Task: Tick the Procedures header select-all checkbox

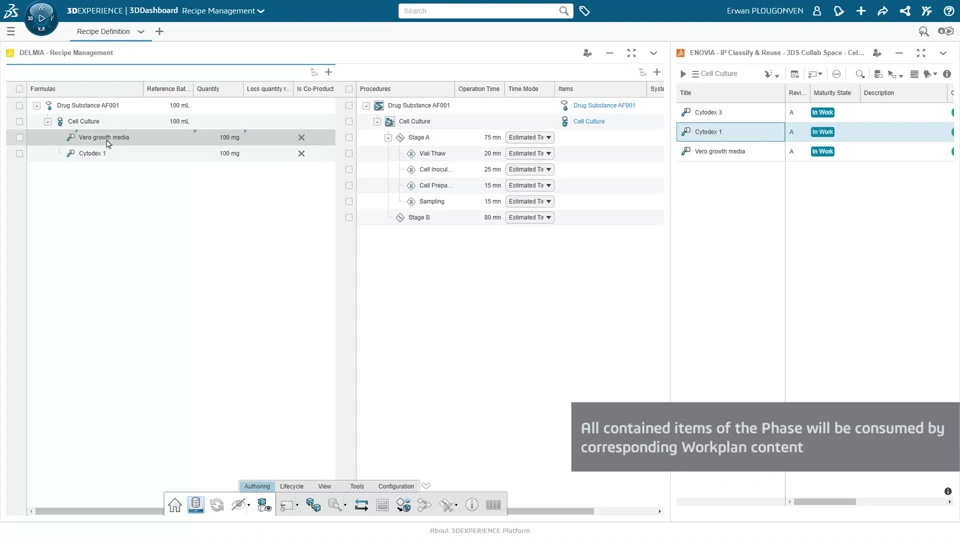Action: tap(349, 89)
